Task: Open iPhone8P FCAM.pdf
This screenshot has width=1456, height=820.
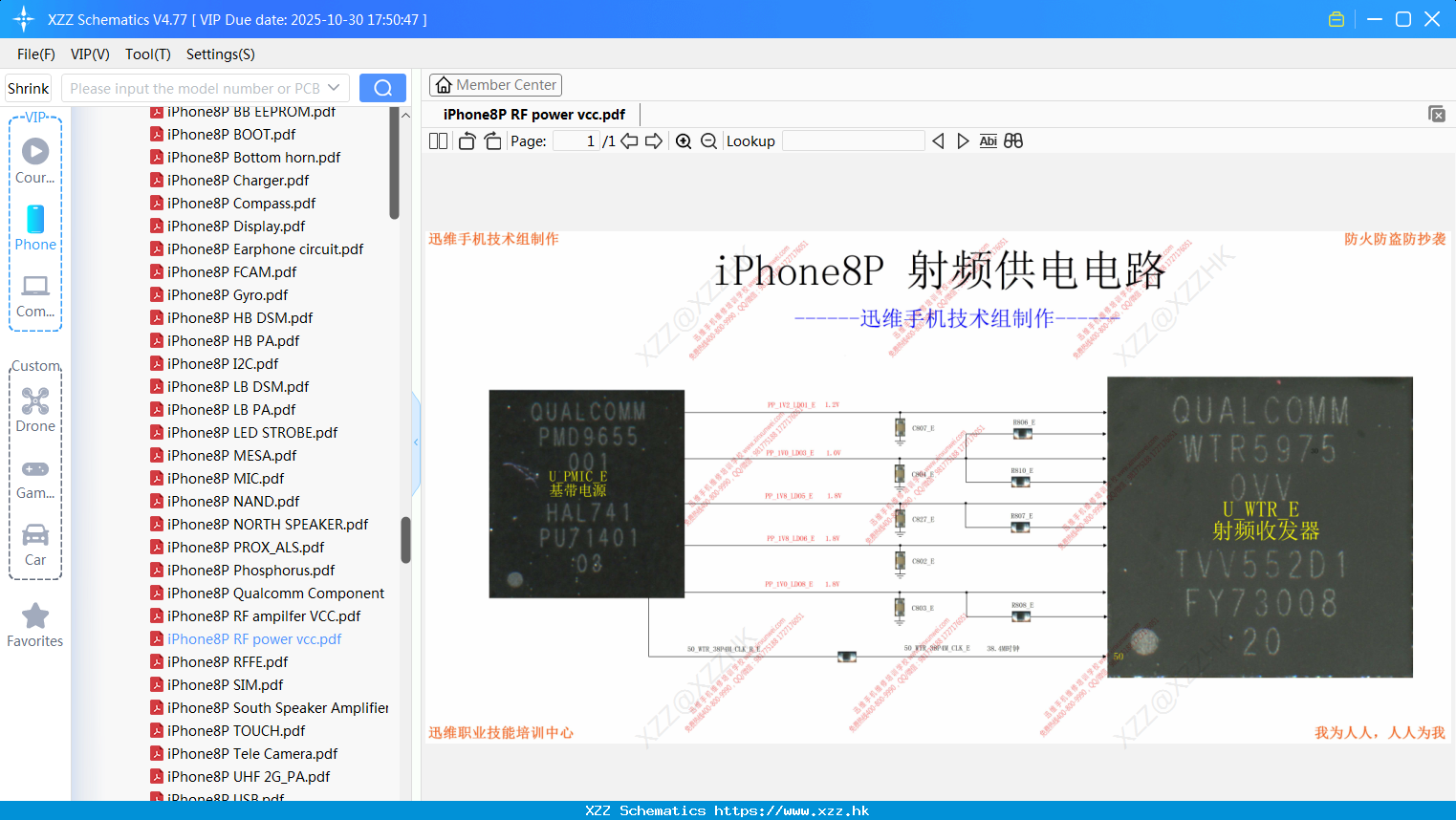Action: [x=231, y=272]
